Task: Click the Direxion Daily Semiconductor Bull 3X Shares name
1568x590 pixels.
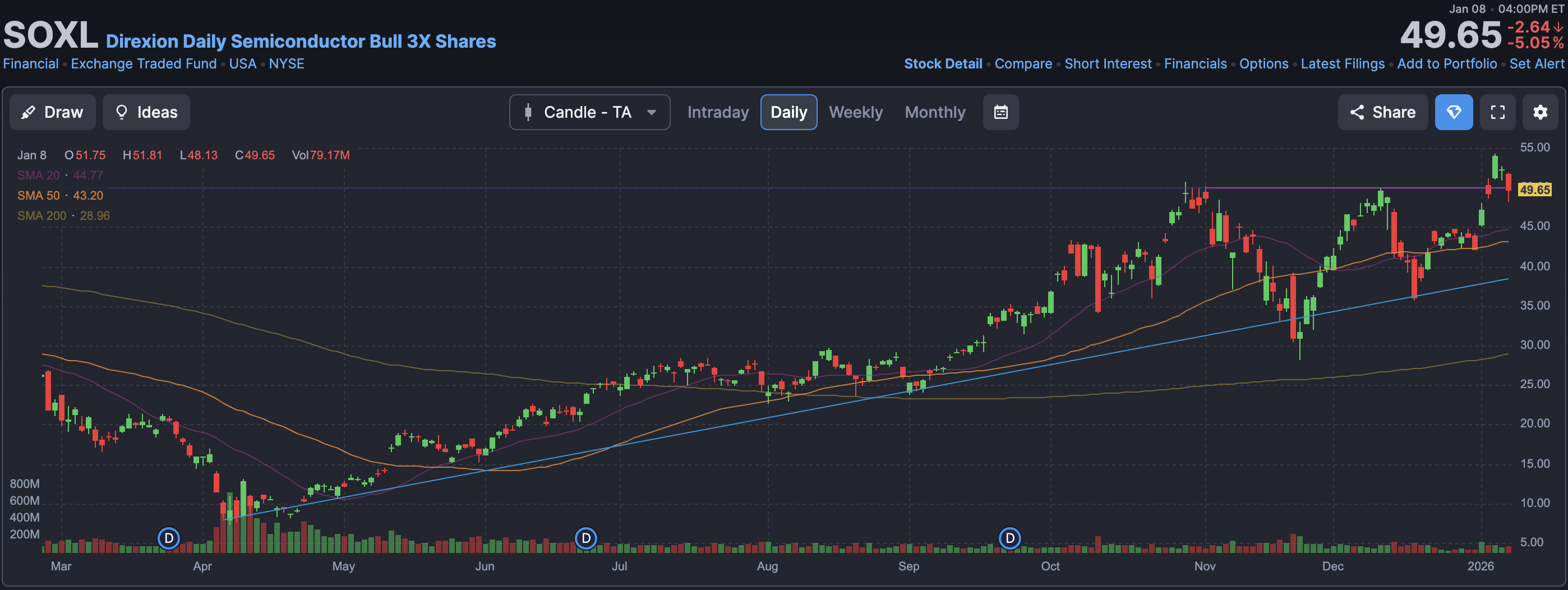Action: tap(301, 42)
